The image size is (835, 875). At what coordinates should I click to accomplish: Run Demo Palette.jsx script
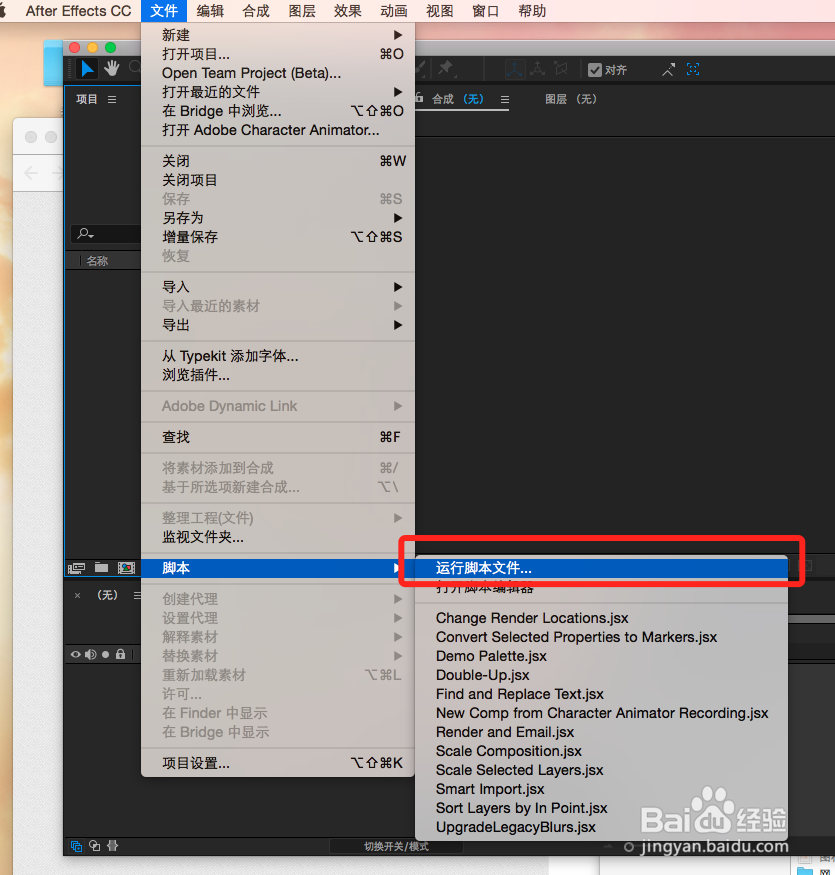(602, 656)
